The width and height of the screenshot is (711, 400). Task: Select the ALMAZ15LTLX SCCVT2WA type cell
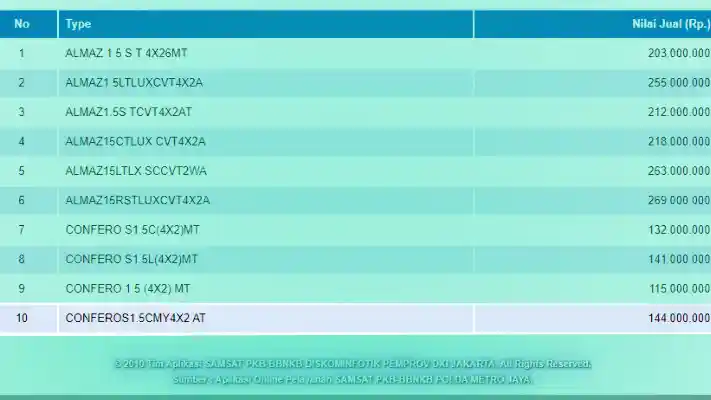coord(136,171)
